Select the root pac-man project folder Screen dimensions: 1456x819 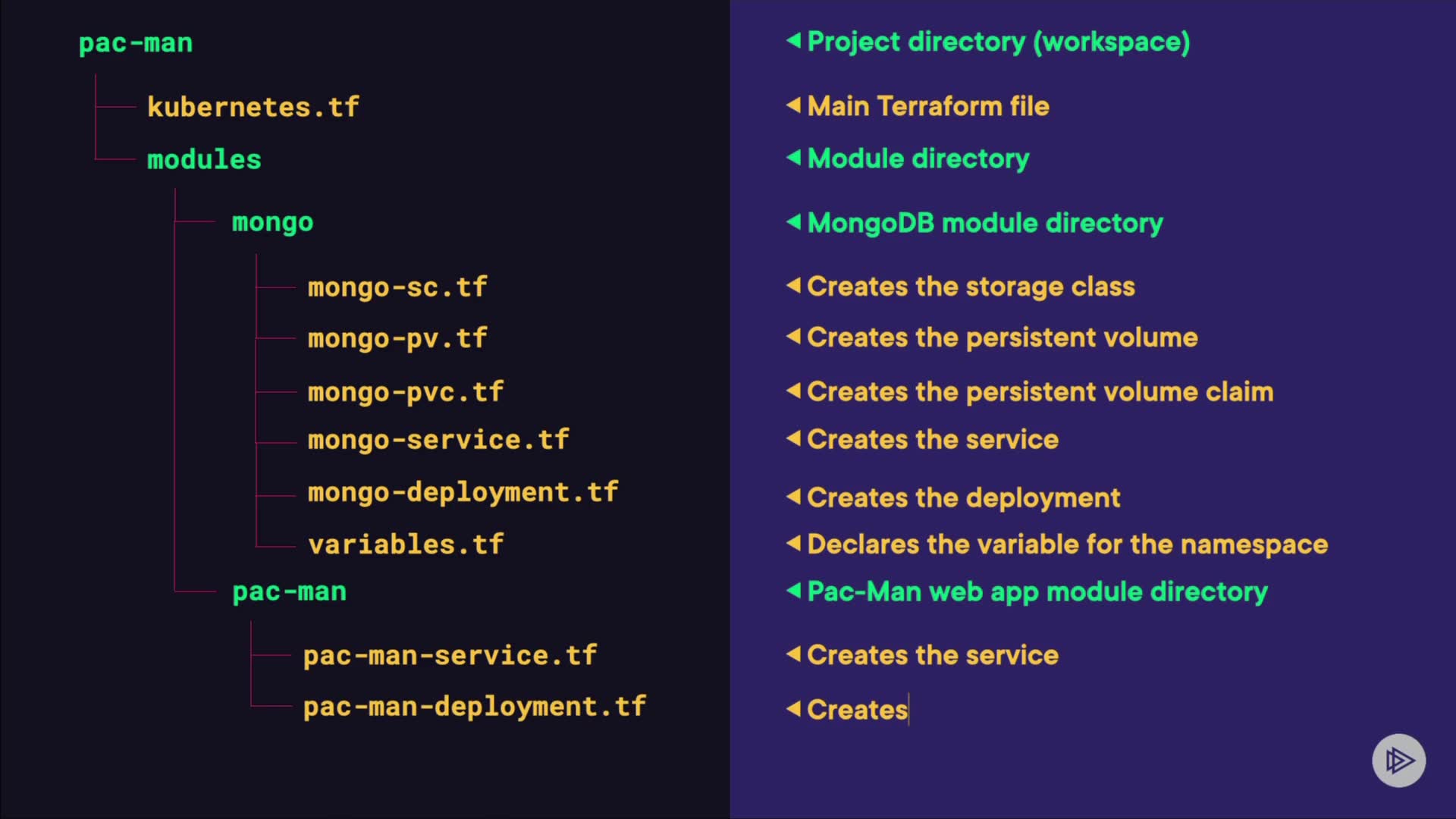136,43
